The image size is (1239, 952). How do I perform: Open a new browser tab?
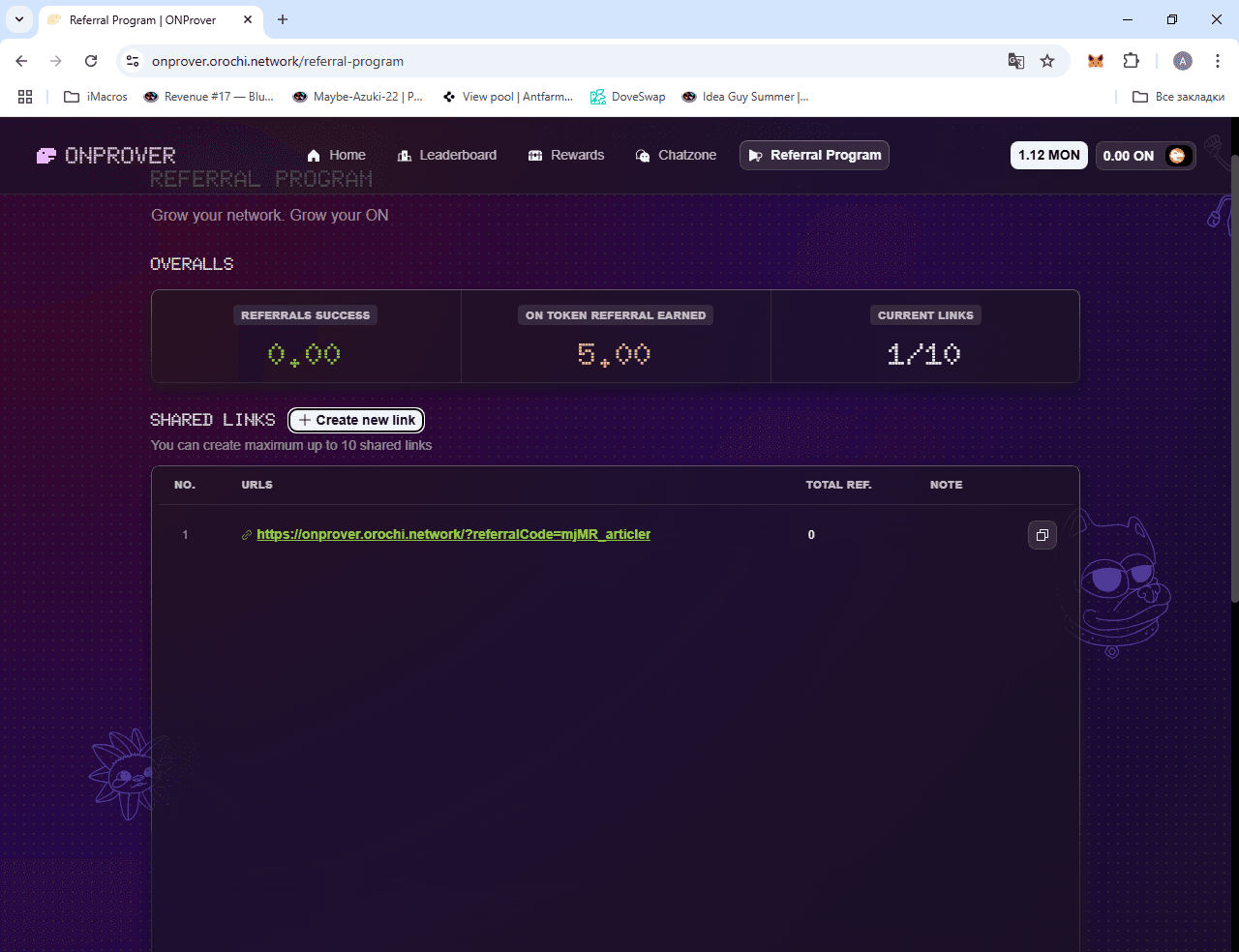coord(283,19)
